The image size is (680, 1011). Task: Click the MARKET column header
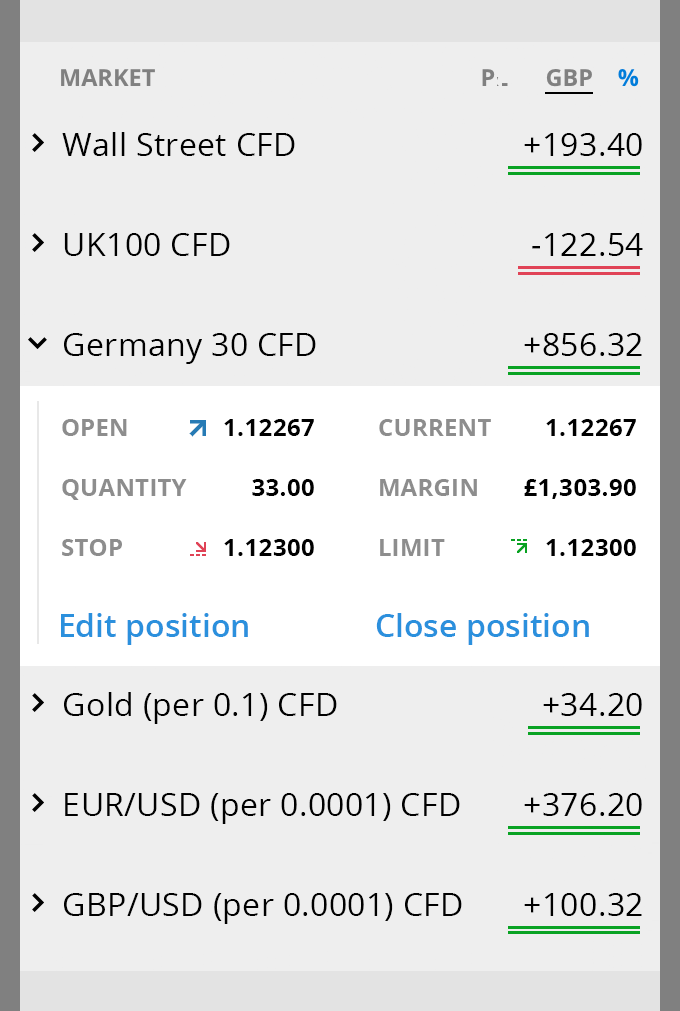(107, 78)
